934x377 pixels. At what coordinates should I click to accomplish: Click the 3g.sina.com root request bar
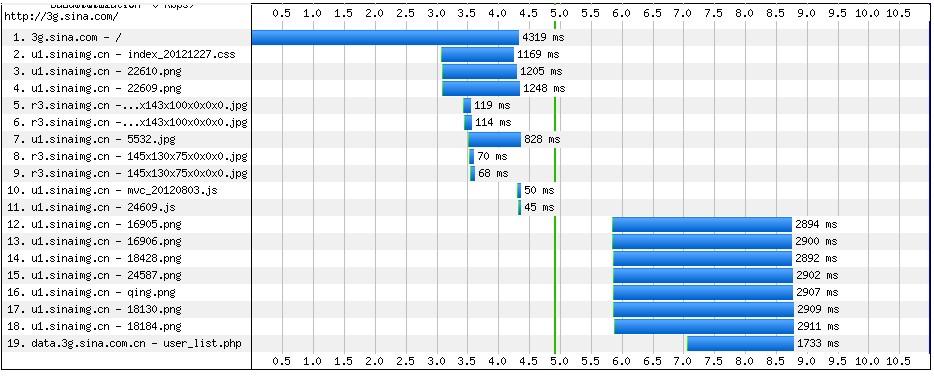[385, 38]
